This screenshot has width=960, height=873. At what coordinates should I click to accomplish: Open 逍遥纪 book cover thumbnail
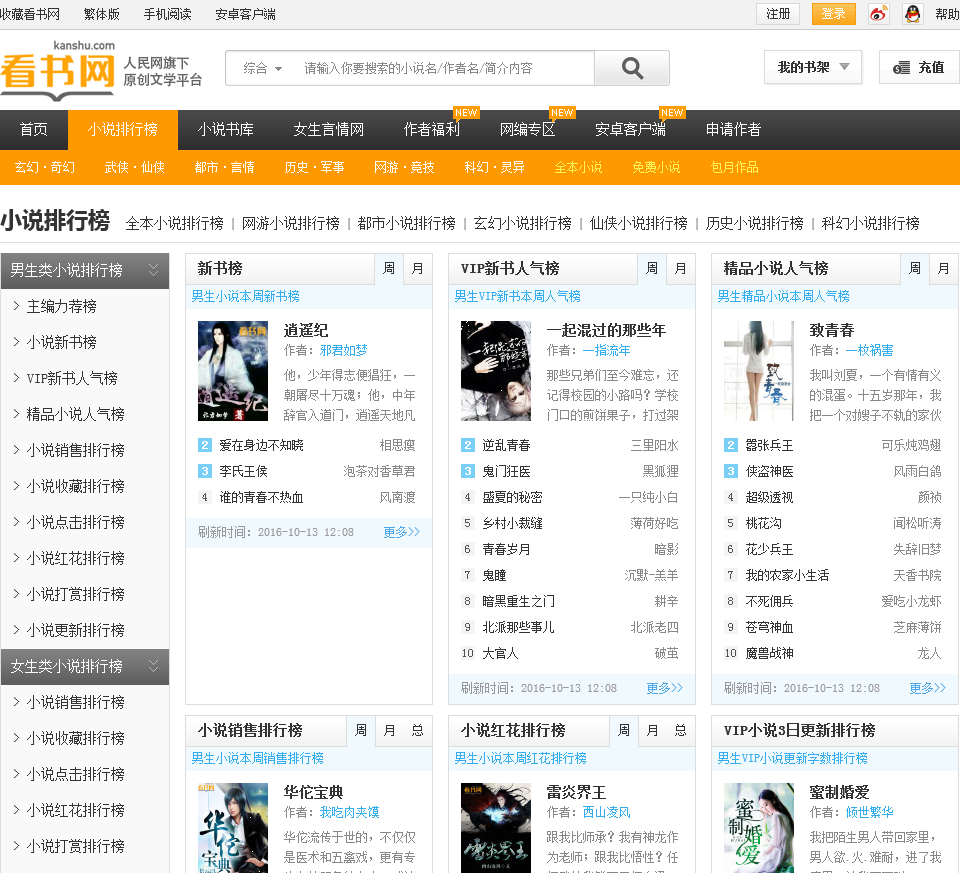(x=233, y=371)
